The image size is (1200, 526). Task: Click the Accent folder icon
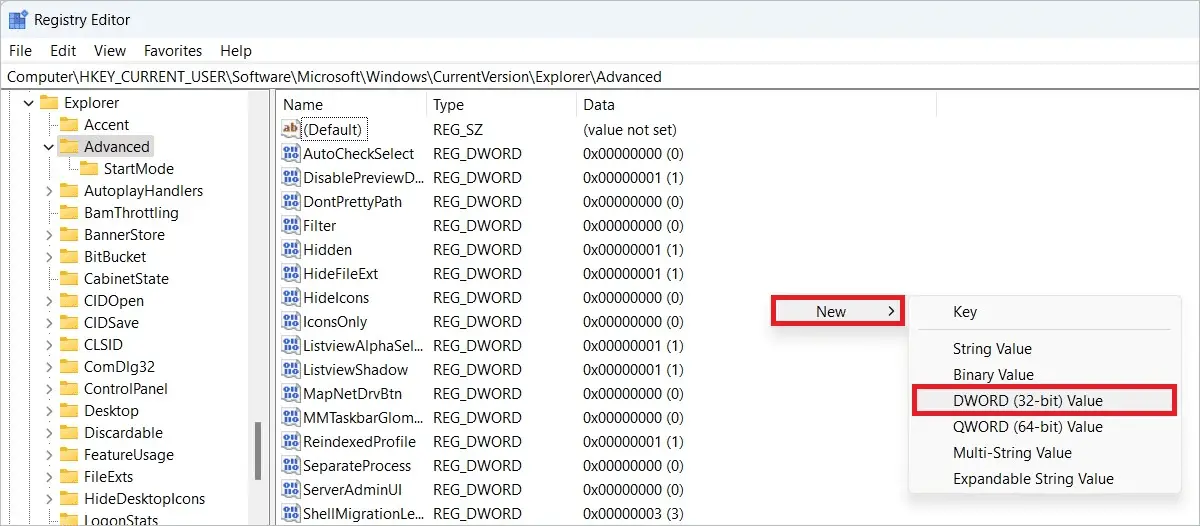[69, 124]
